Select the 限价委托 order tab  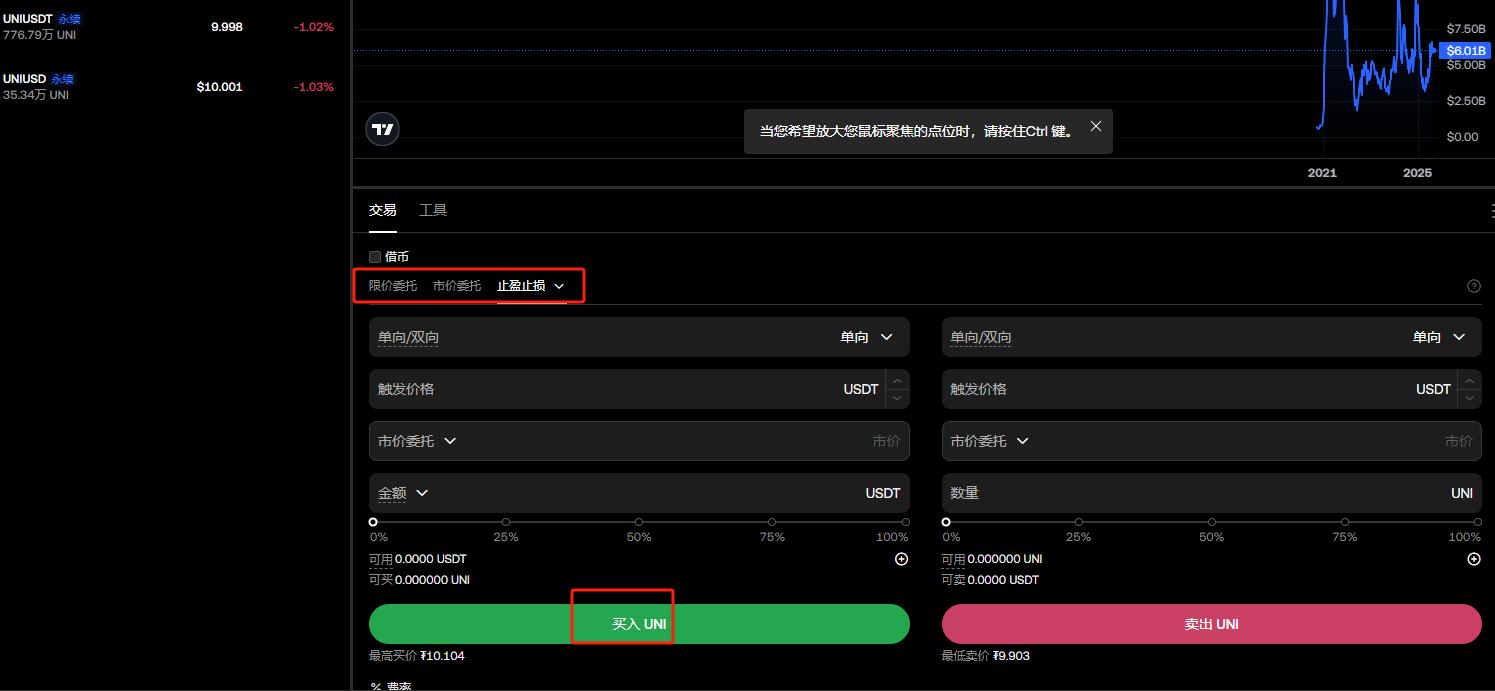(x=393, y=286)
